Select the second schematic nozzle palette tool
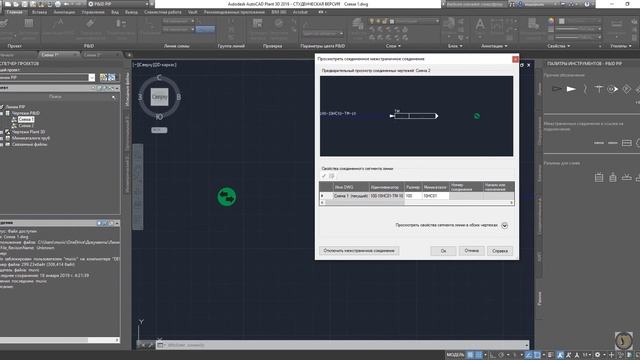640x360 pixels. (x=613, y=177)
